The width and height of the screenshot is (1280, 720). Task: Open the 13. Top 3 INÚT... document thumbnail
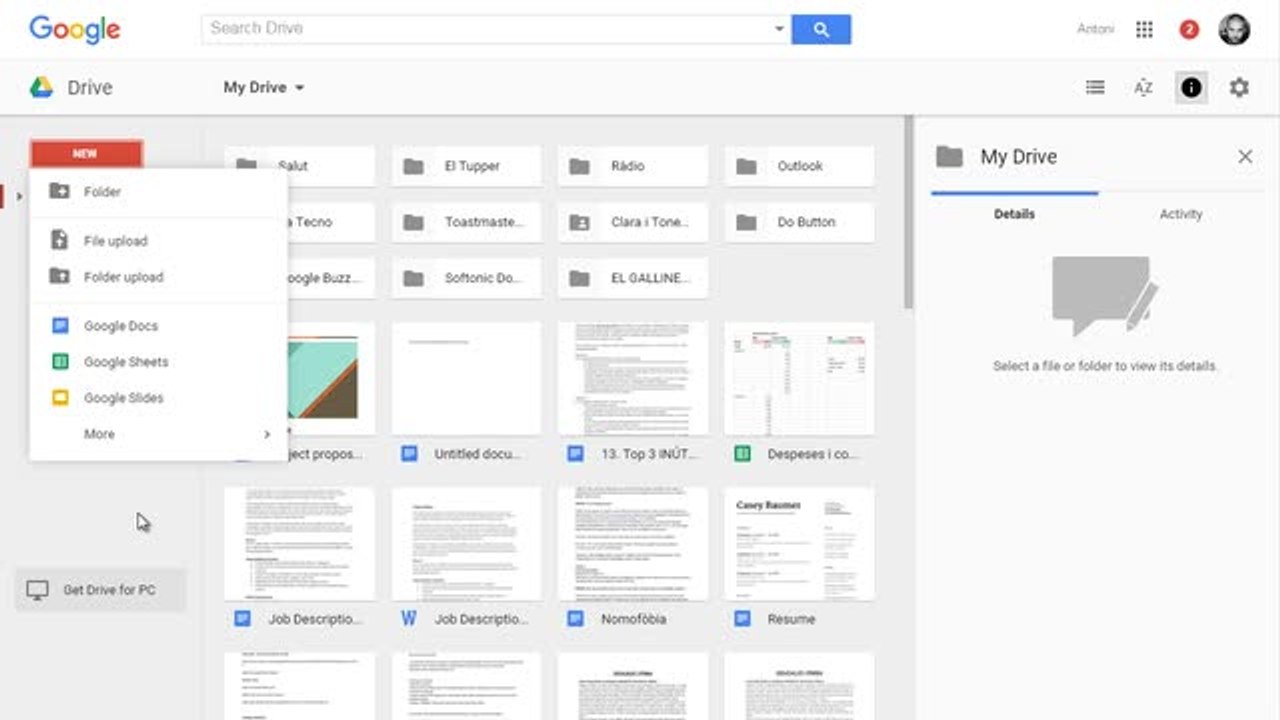click(633, 378)
